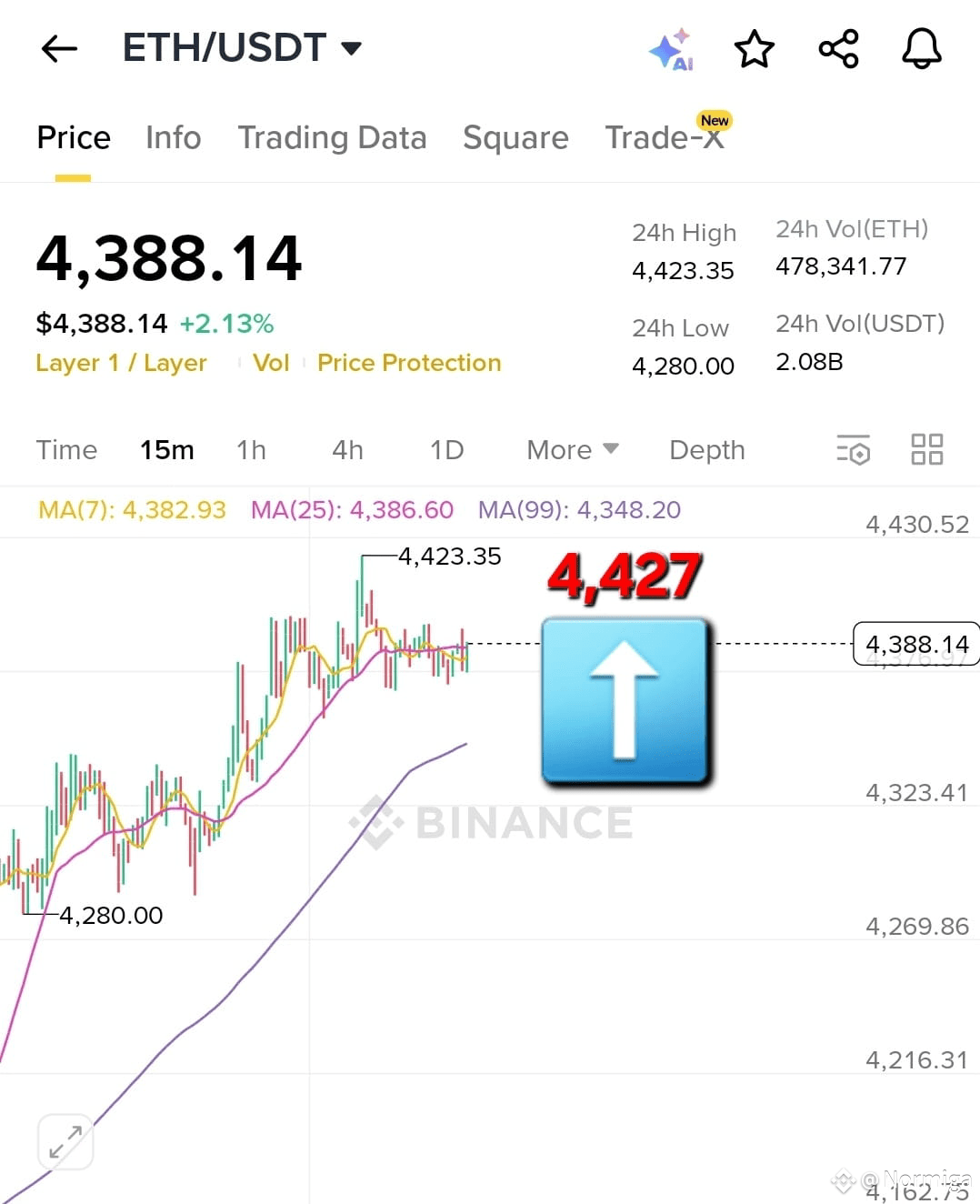This screenshot has height=1204, width=980.
Task: Add ETH/USDT to favorites with the star
Action: click(x=754, y=49)
